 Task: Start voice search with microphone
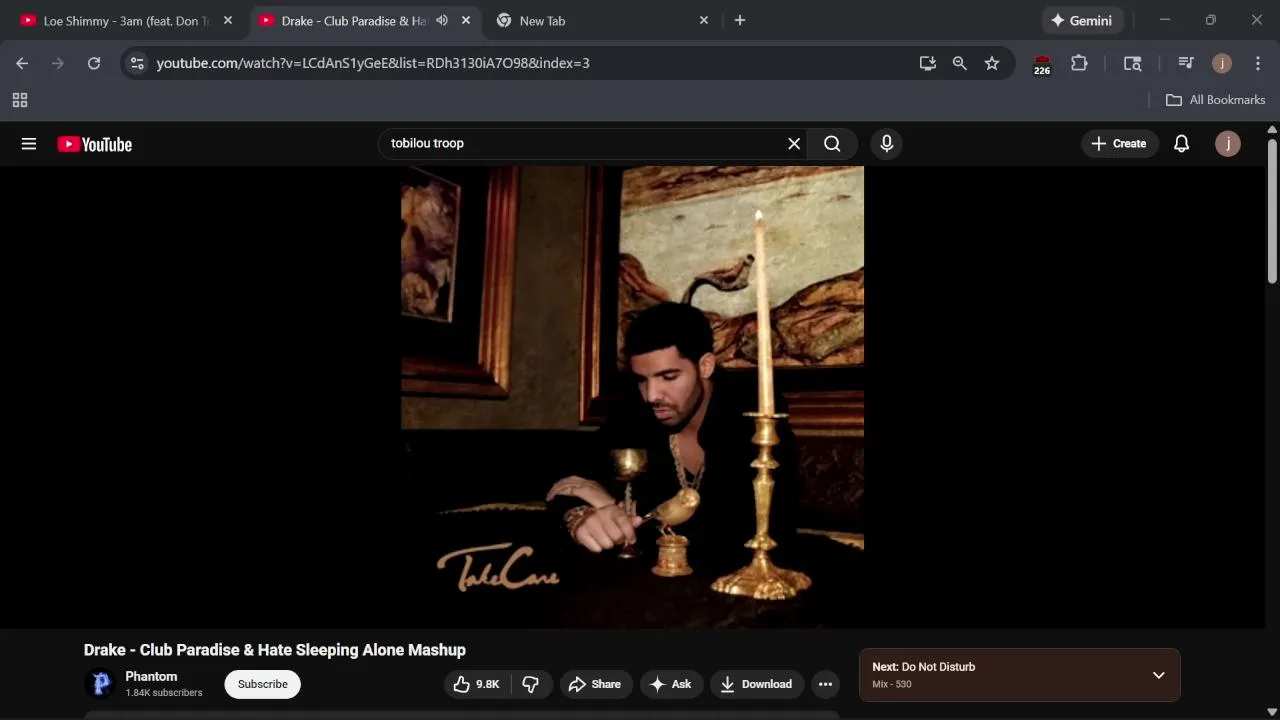886,144
